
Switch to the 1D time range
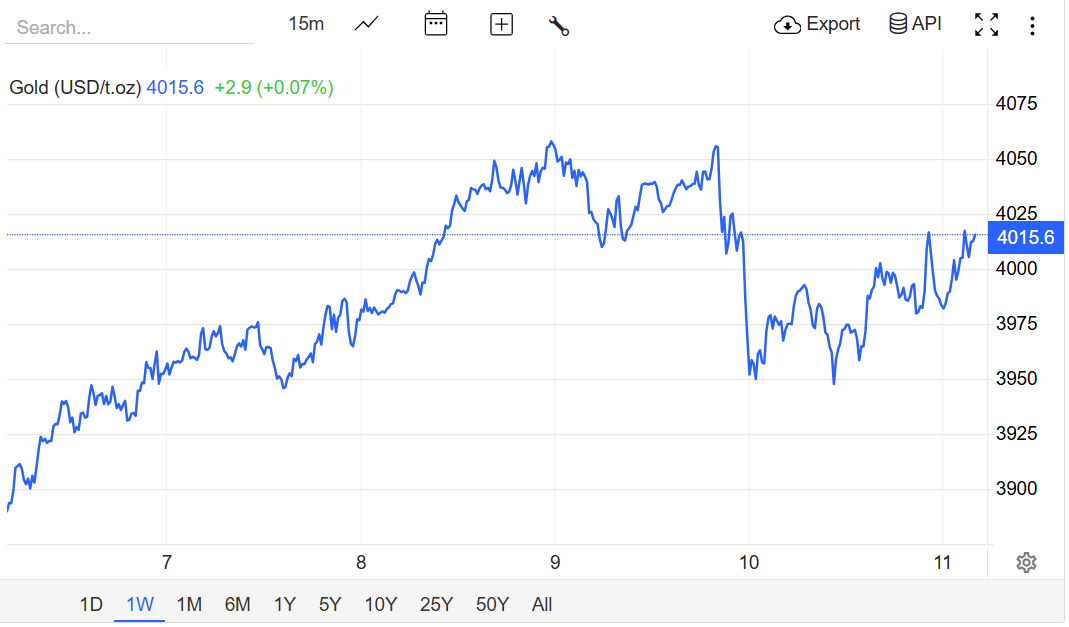click(91, 604)
